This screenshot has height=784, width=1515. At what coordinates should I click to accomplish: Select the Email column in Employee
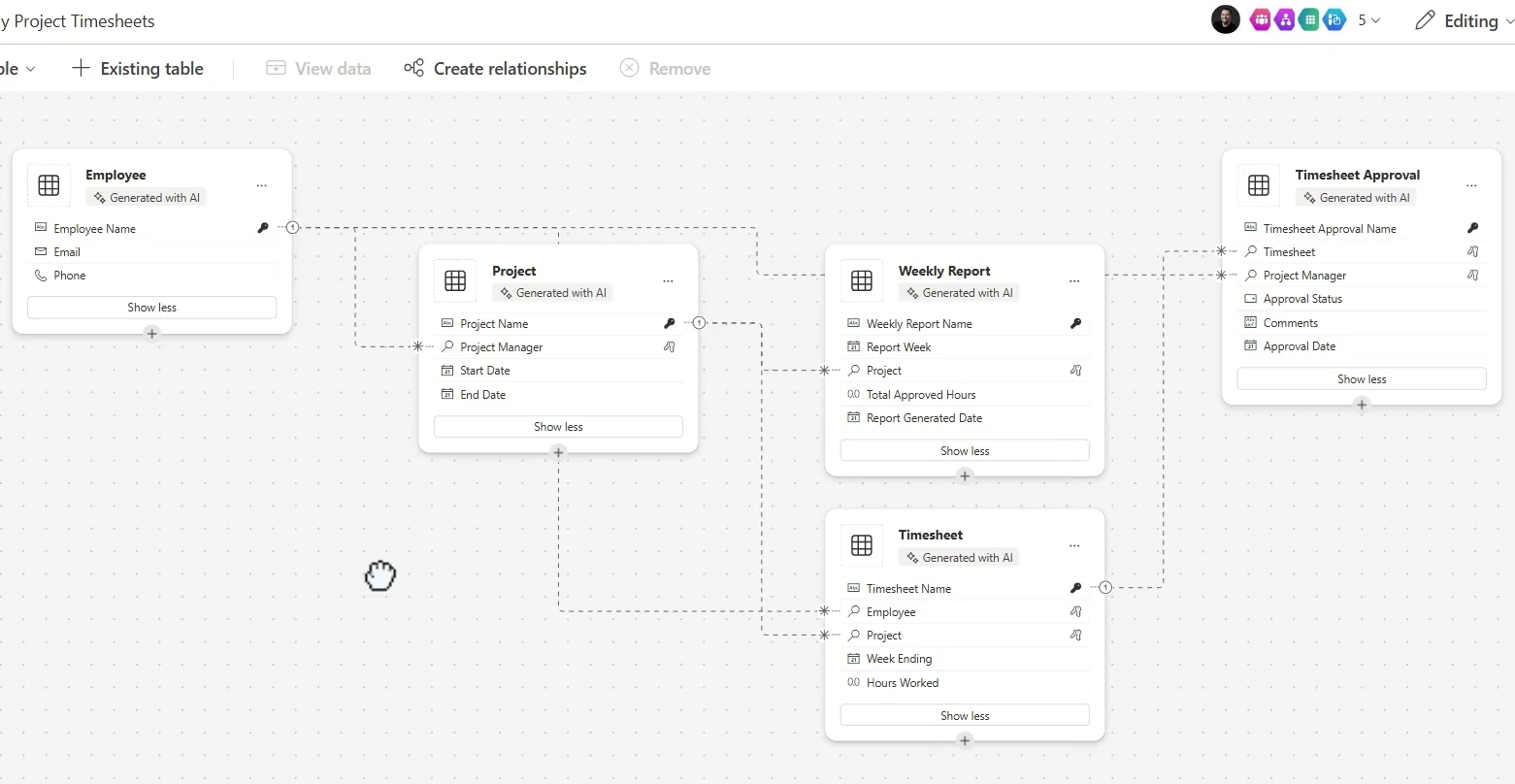coord(152,252)
